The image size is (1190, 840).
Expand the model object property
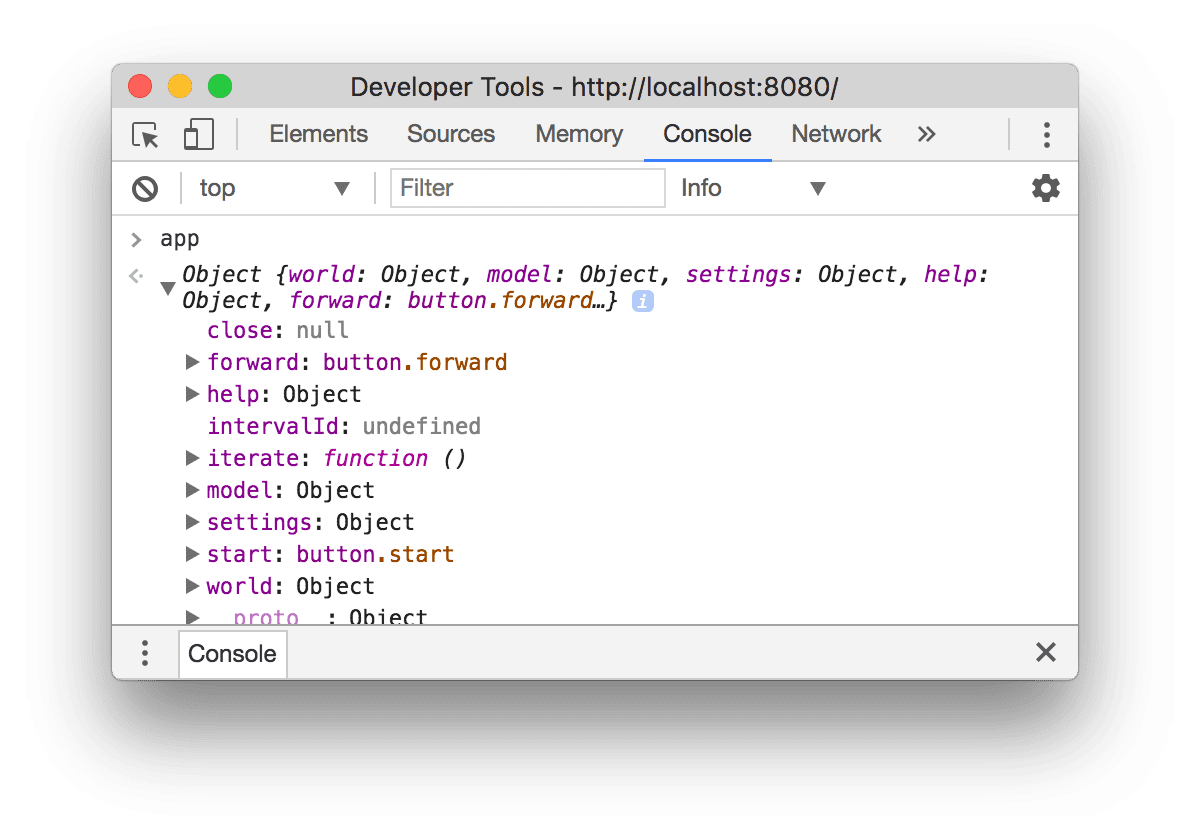click(192, 490)
